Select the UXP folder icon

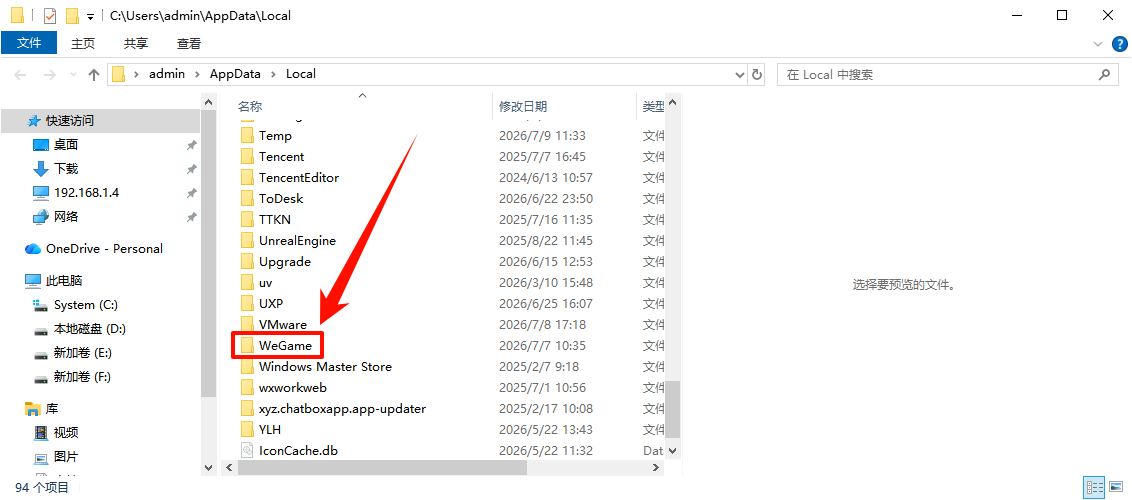click(x=248, y=303)
